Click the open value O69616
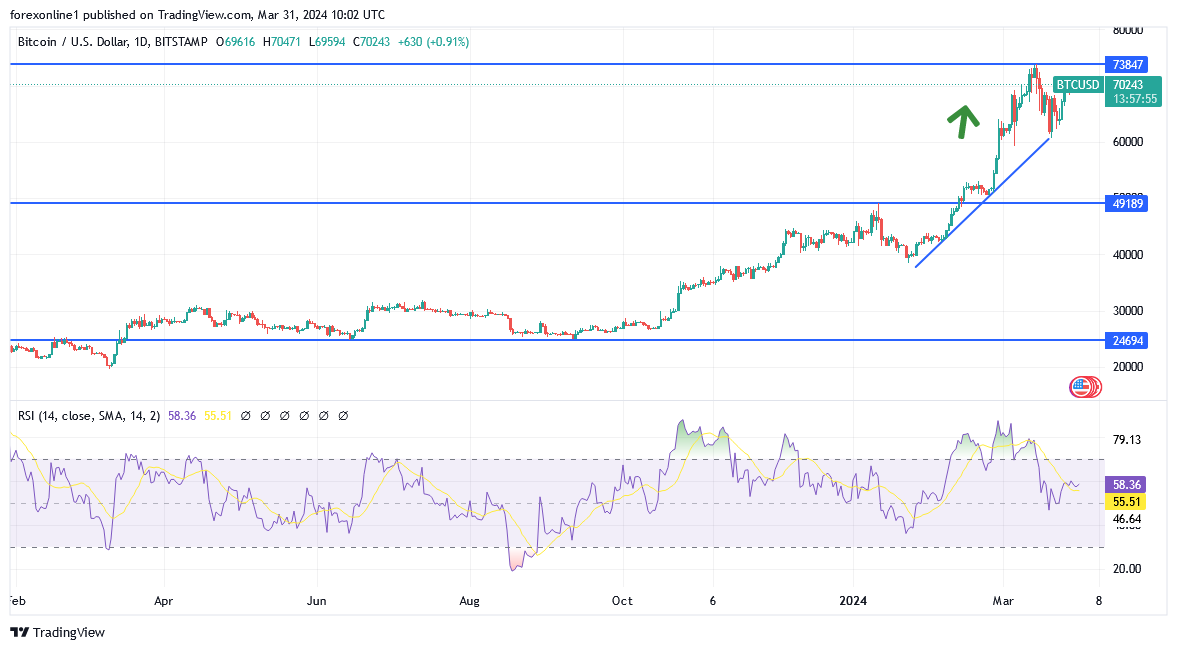The height and width of the screenshot is (650, 1177). point(236,42)
